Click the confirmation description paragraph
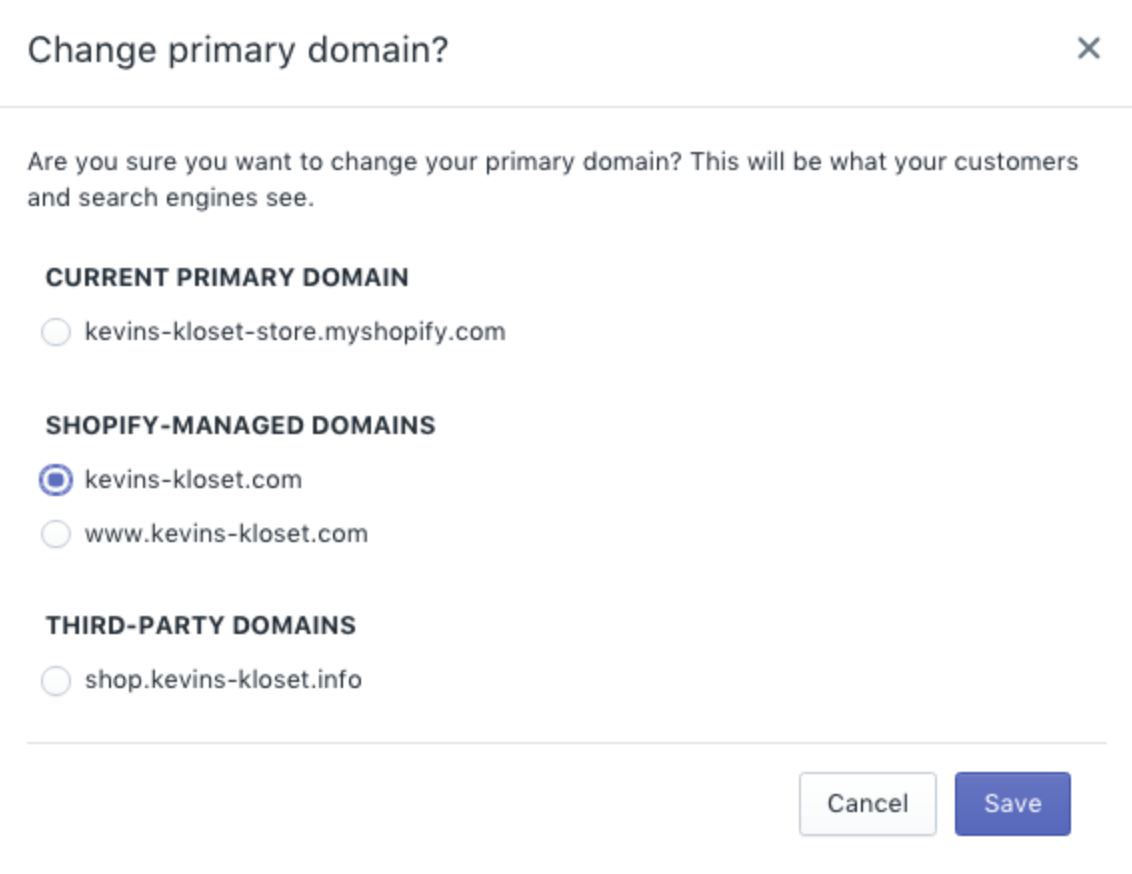Image resolution: width=1132 pixels, height=874 pixels. (x=552, y=179)
